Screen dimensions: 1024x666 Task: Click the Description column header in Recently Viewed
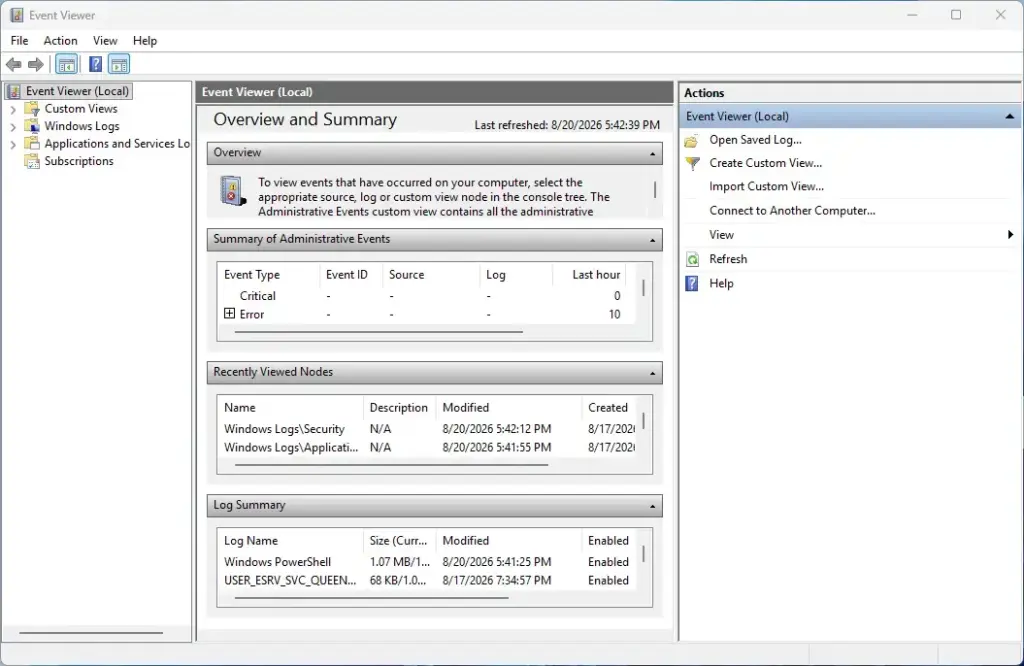point(399,407)
